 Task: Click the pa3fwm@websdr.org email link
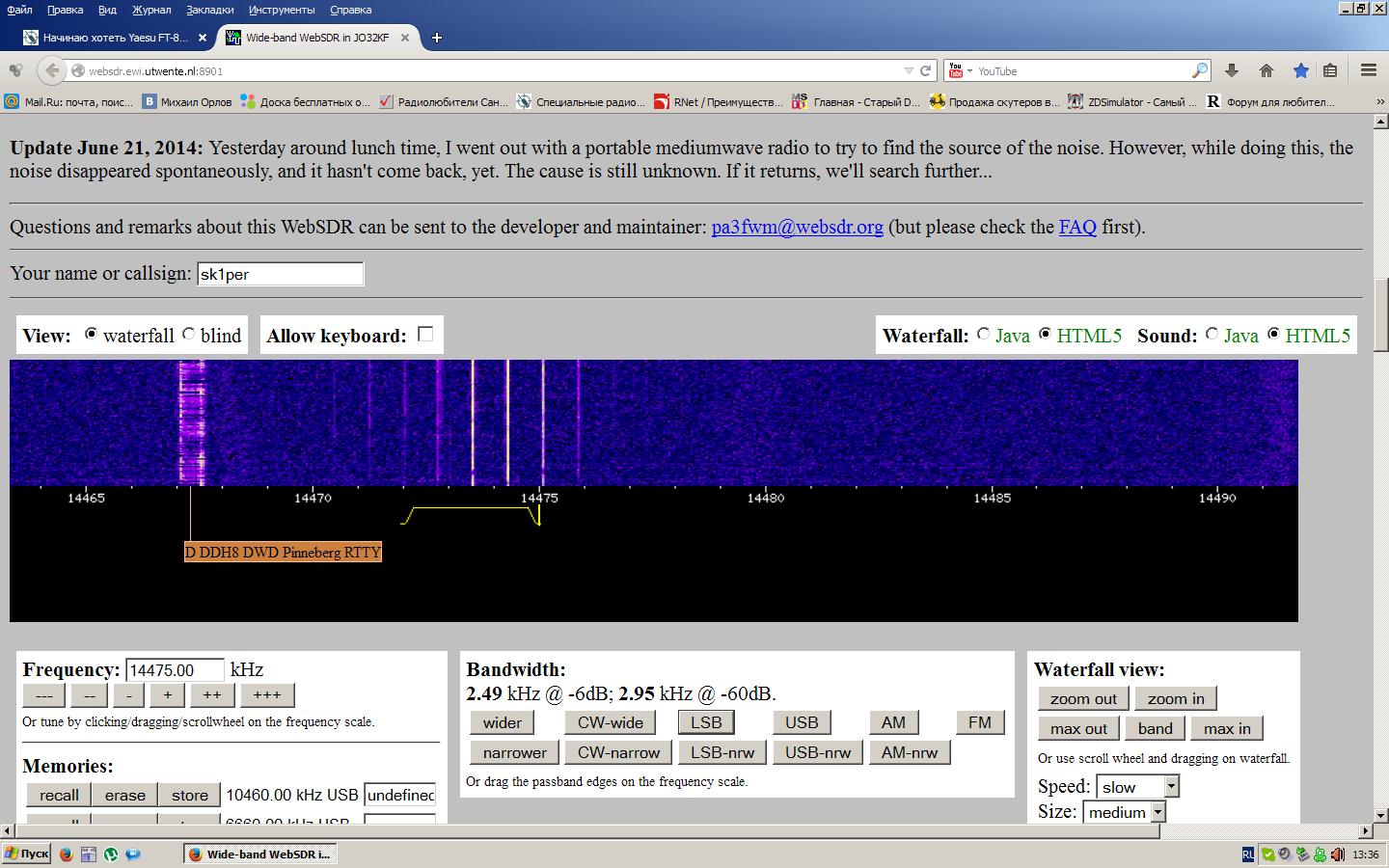coord(797,227)
